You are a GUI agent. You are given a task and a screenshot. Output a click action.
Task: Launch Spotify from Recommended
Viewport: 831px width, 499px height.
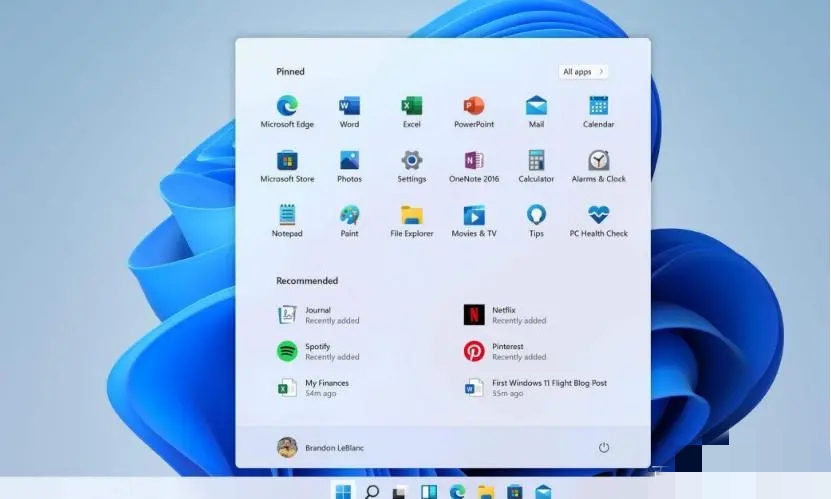click(x=319, y=351)
